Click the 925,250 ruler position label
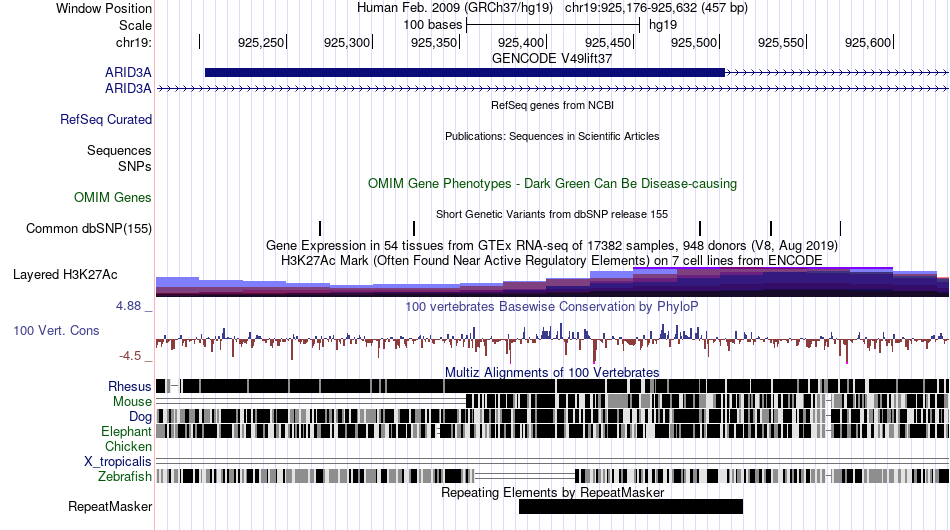 [261, 42]
